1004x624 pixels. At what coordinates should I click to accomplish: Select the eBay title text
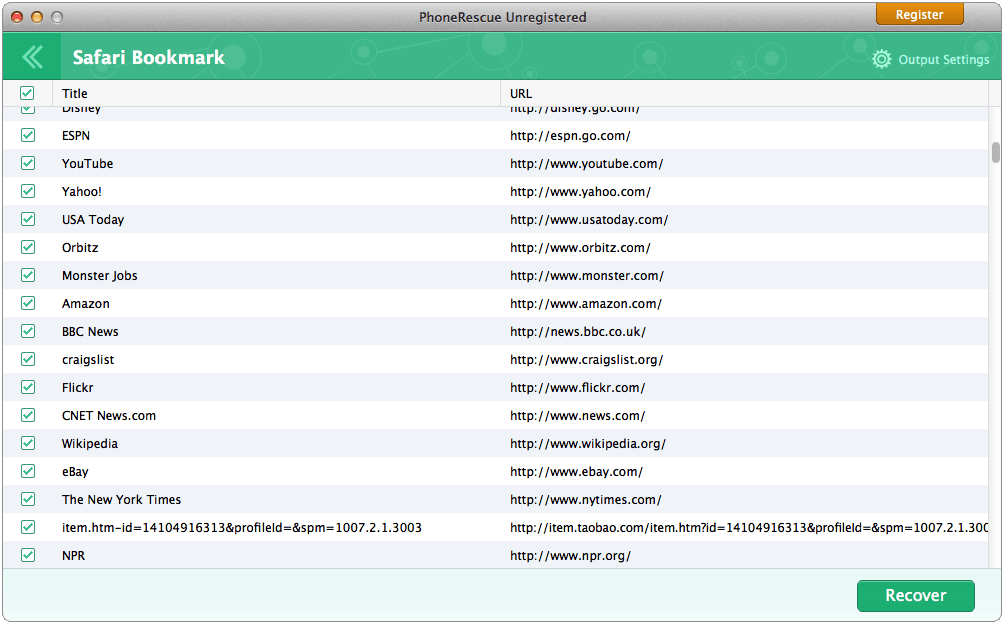tap(75, 472)
